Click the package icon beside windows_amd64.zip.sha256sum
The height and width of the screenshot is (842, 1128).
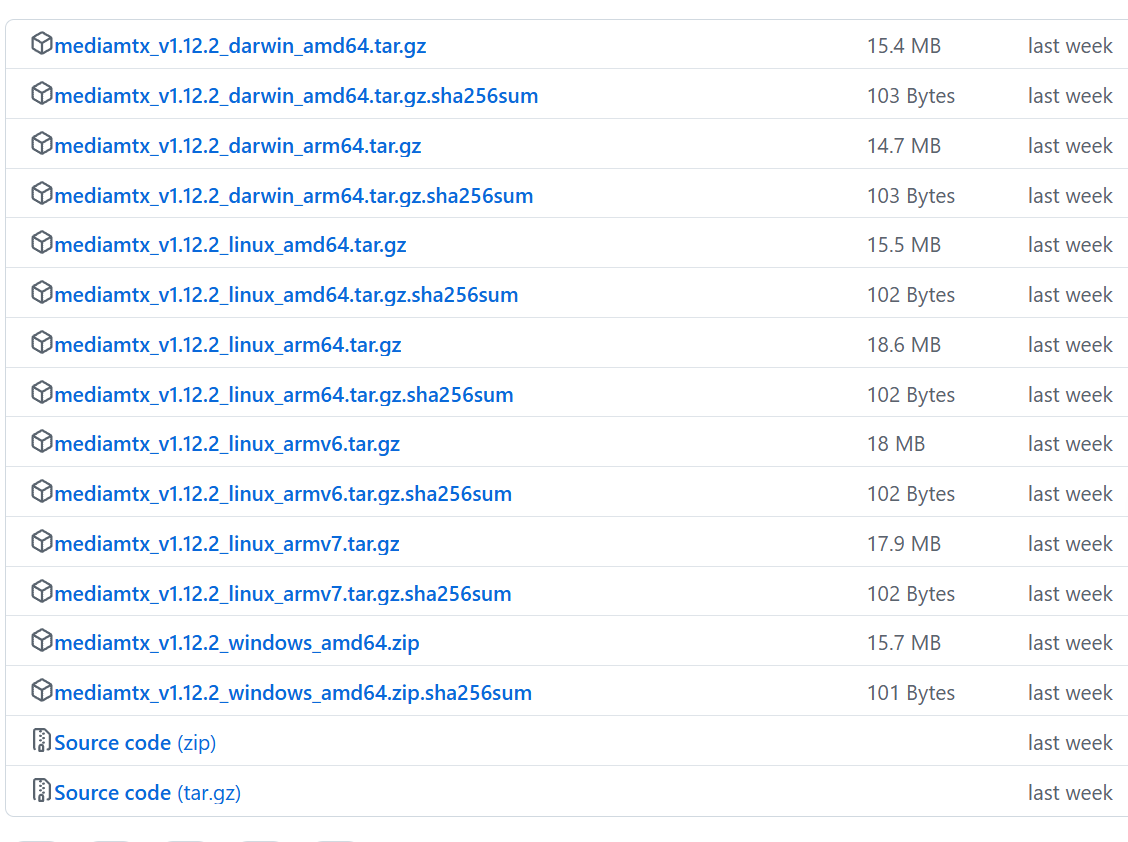click(41, 691)
